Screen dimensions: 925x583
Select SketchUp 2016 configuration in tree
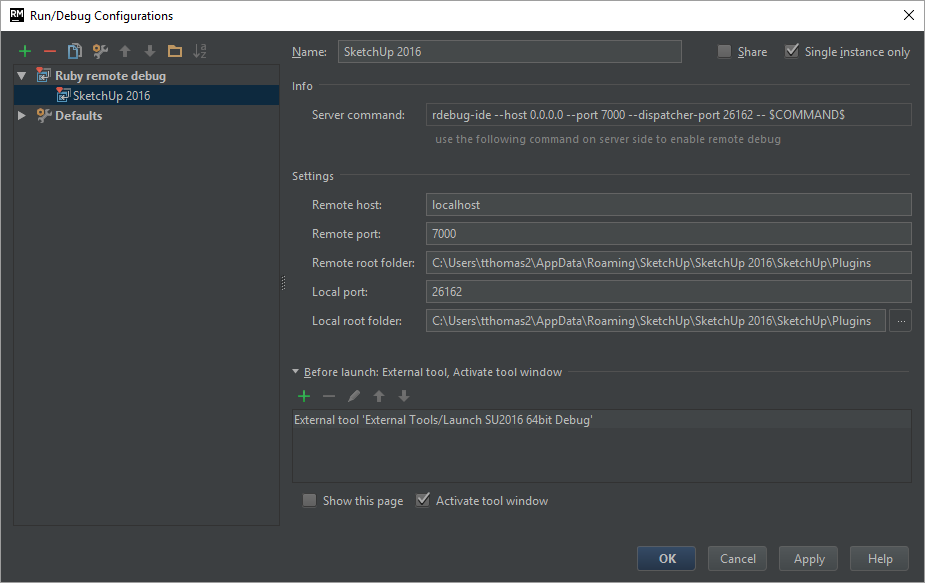tap(111, 96)
